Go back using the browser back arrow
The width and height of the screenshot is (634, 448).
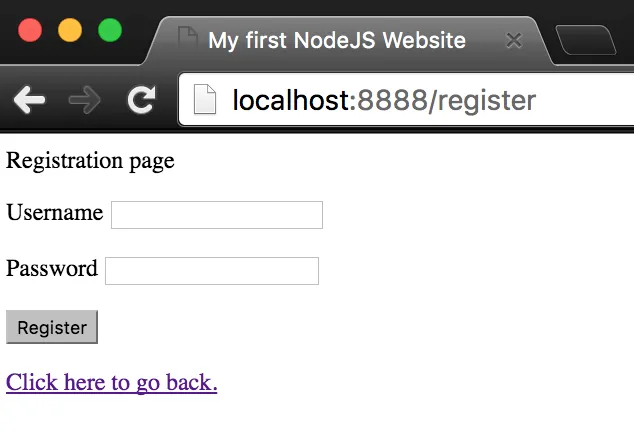29,99
